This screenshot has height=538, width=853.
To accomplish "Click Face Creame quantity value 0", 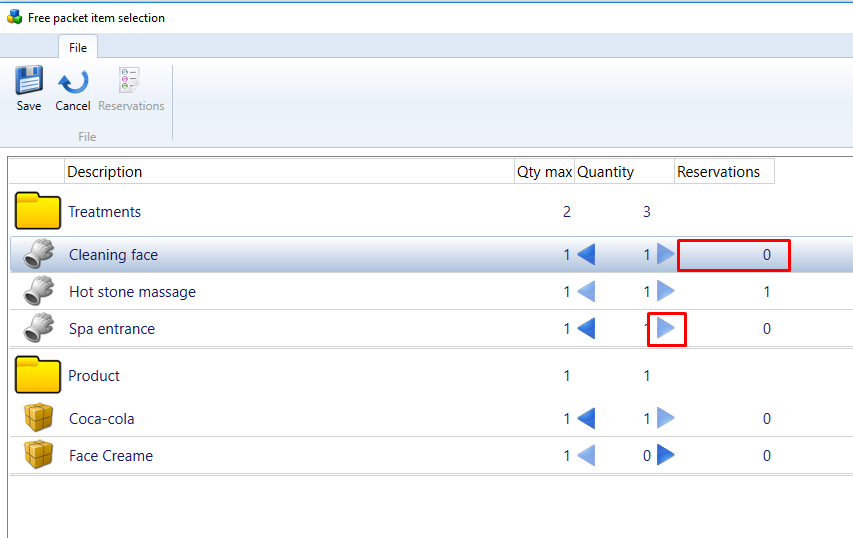I will coord(647,455).
